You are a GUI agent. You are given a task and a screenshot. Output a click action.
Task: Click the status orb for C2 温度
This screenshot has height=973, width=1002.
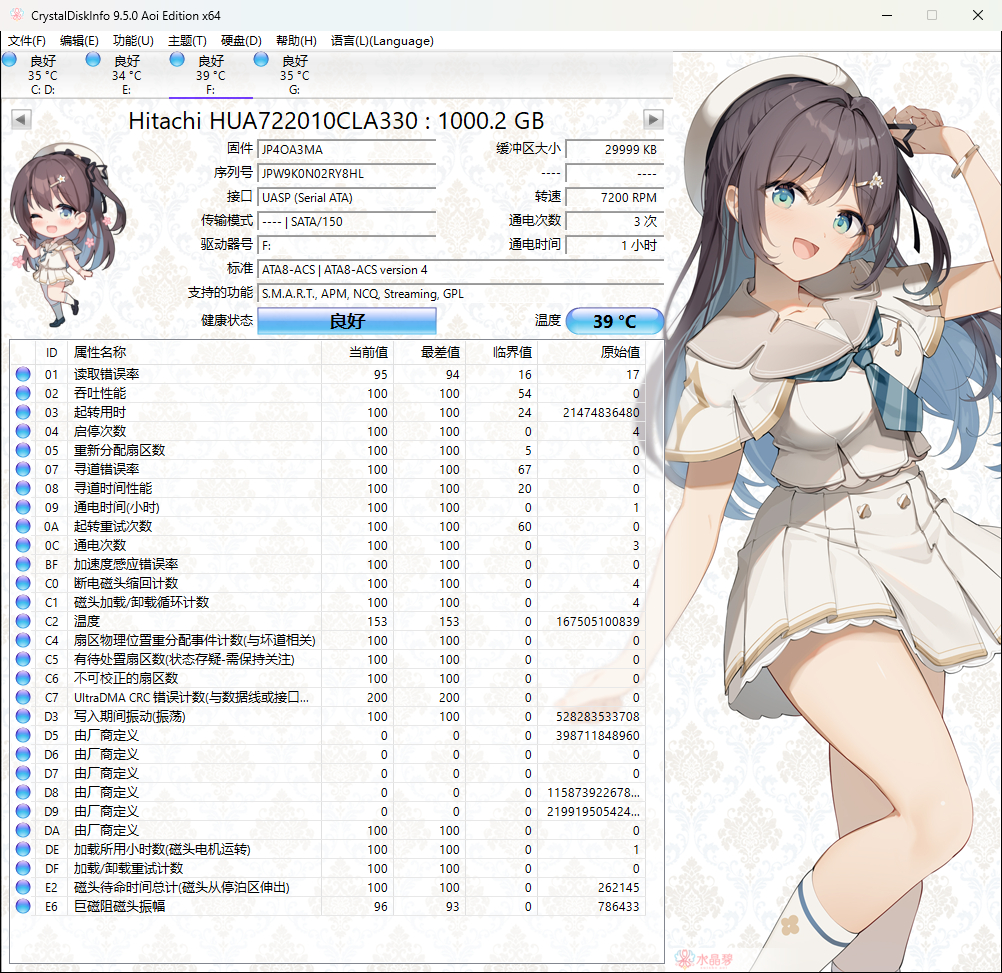(23, 621)
